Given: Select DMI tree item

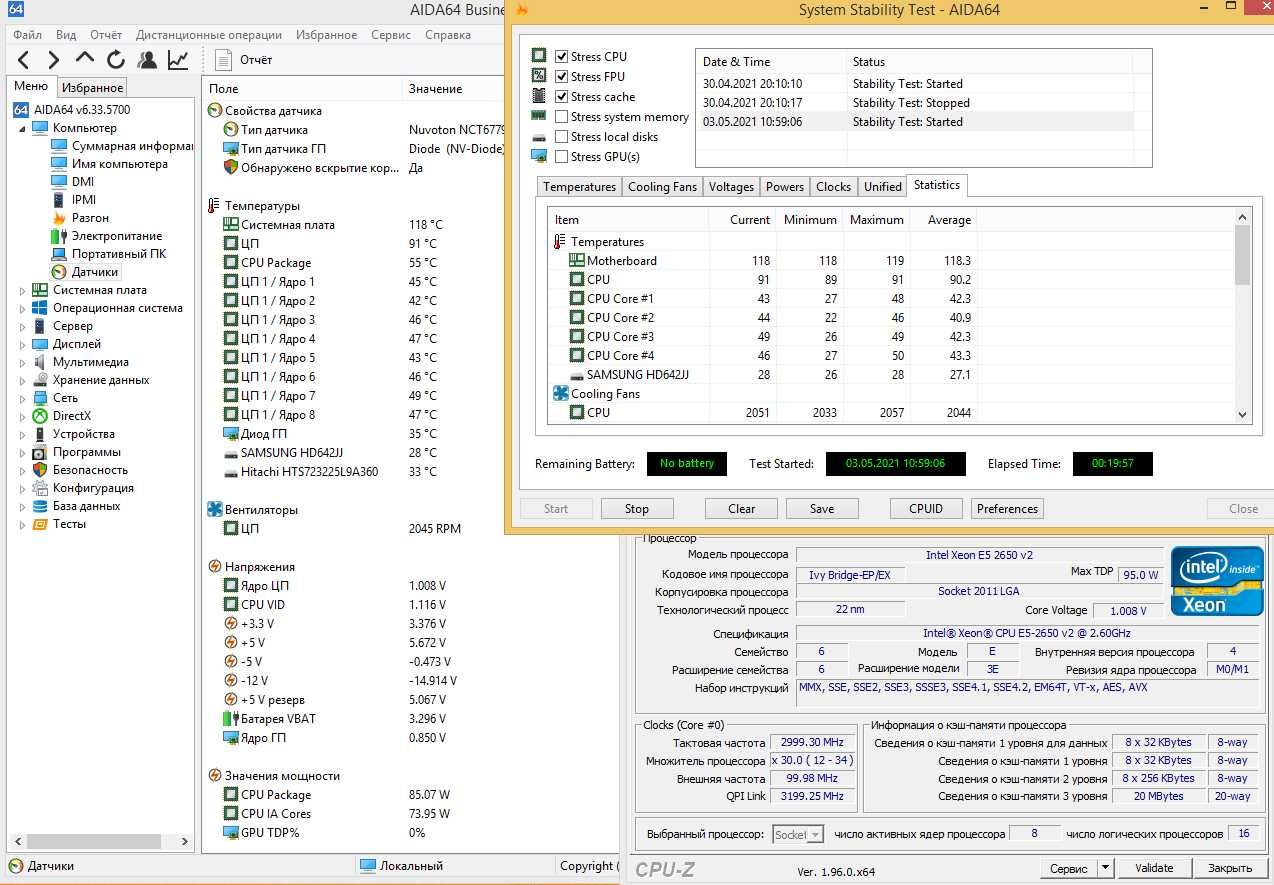Looking at the screenshot, I should pos(83,182).
